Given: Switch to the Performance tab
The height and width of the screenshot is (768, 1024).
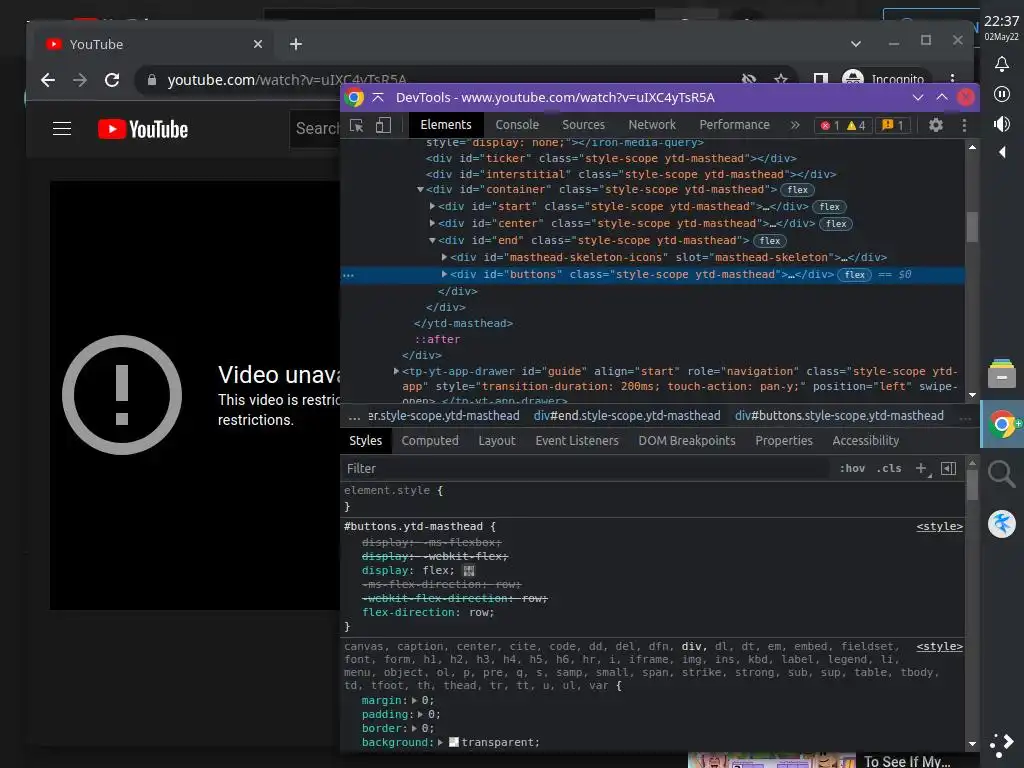Looking at the screenshot, I should coord(734,125).
